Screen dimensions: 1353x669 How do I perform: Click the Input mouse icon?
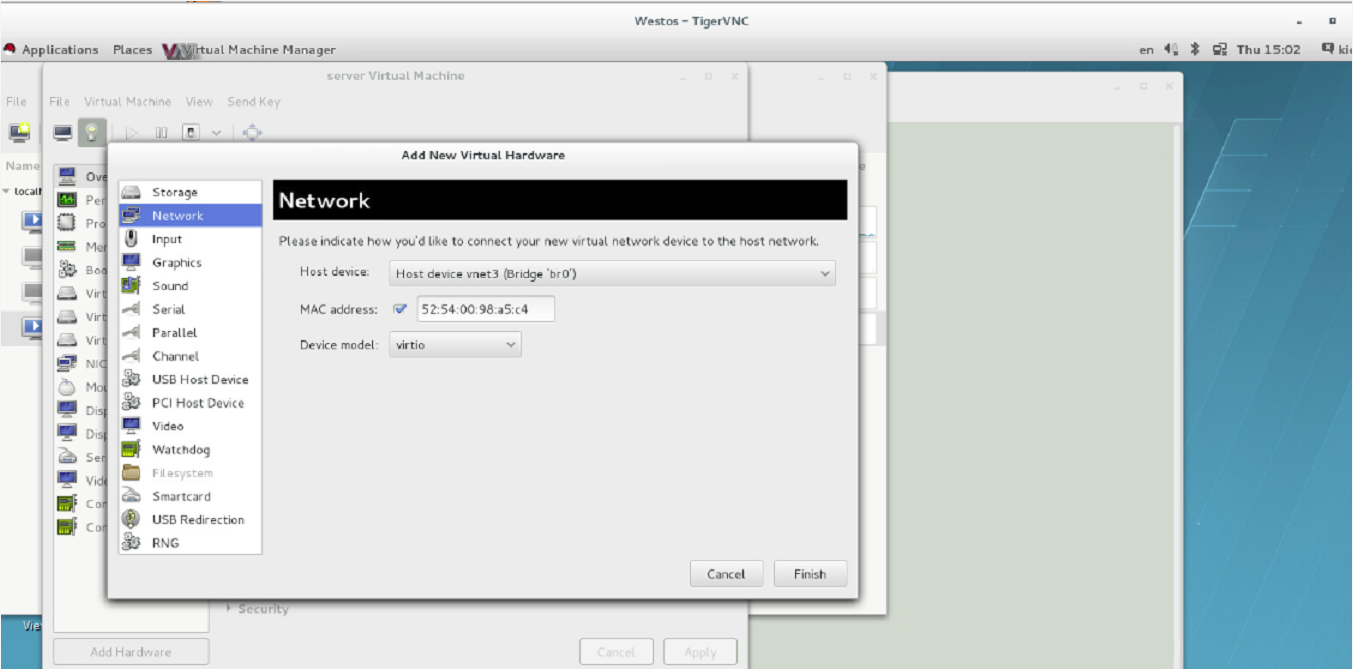click(131, 239)
